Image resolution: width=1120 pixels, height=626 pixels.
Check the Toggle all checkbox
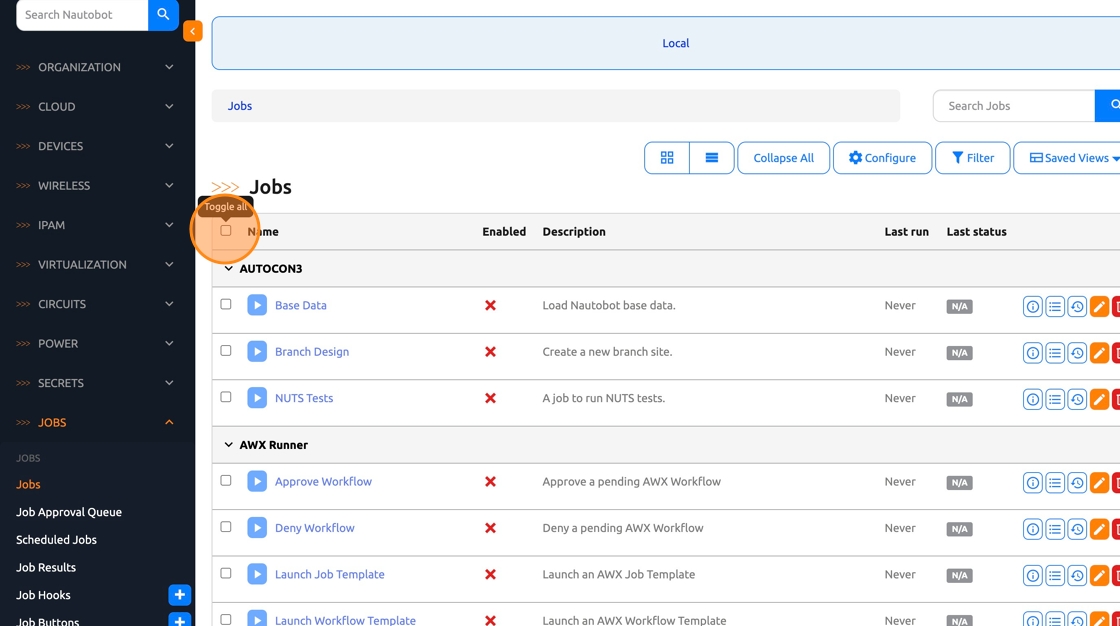click(226, 231)
